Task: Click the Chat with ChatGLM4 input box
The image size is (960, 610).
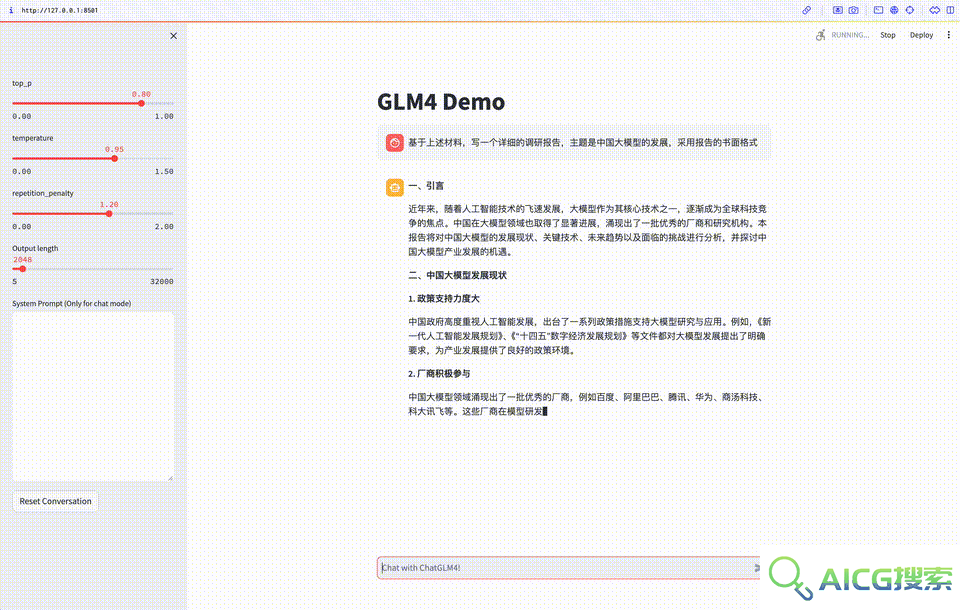Action: 568,568
